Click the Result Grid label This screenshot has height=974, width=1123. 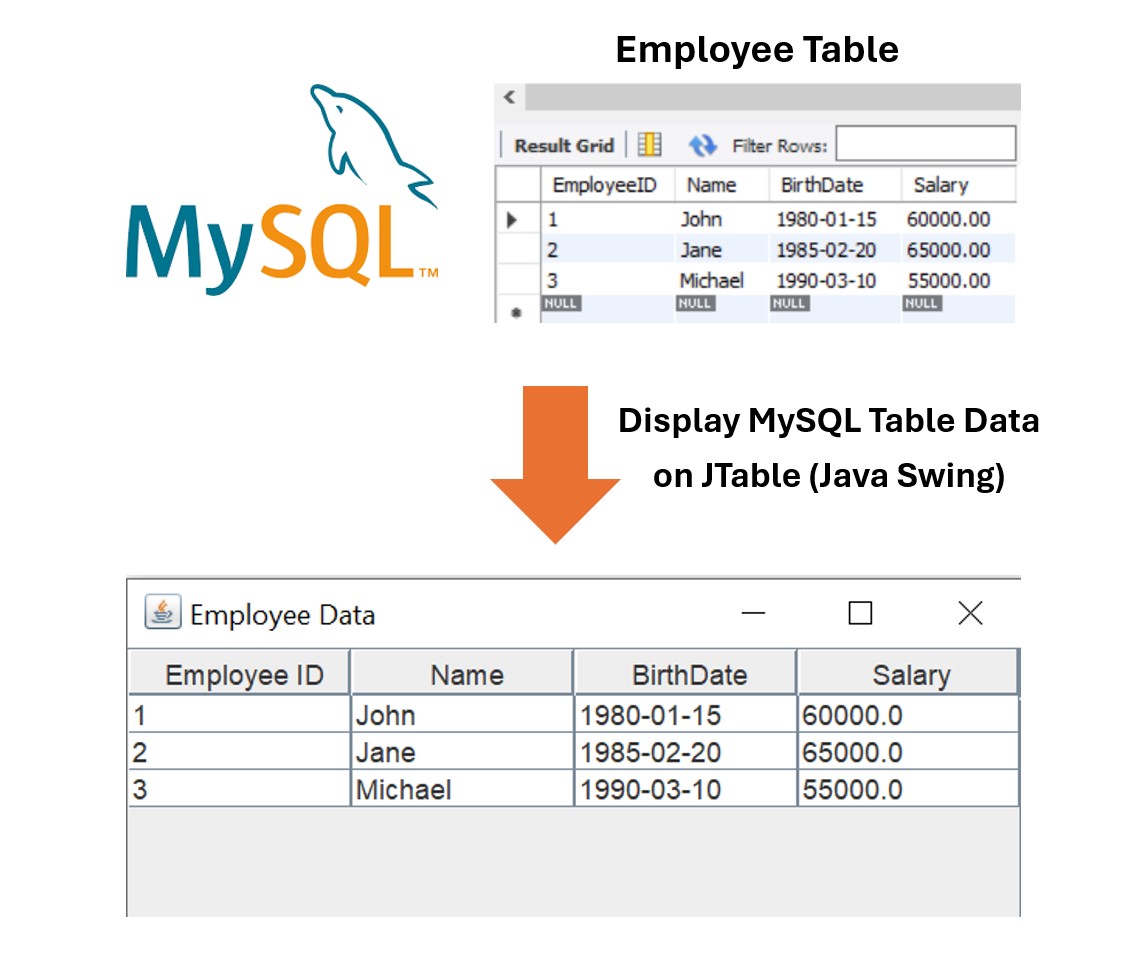coord(564,145)
